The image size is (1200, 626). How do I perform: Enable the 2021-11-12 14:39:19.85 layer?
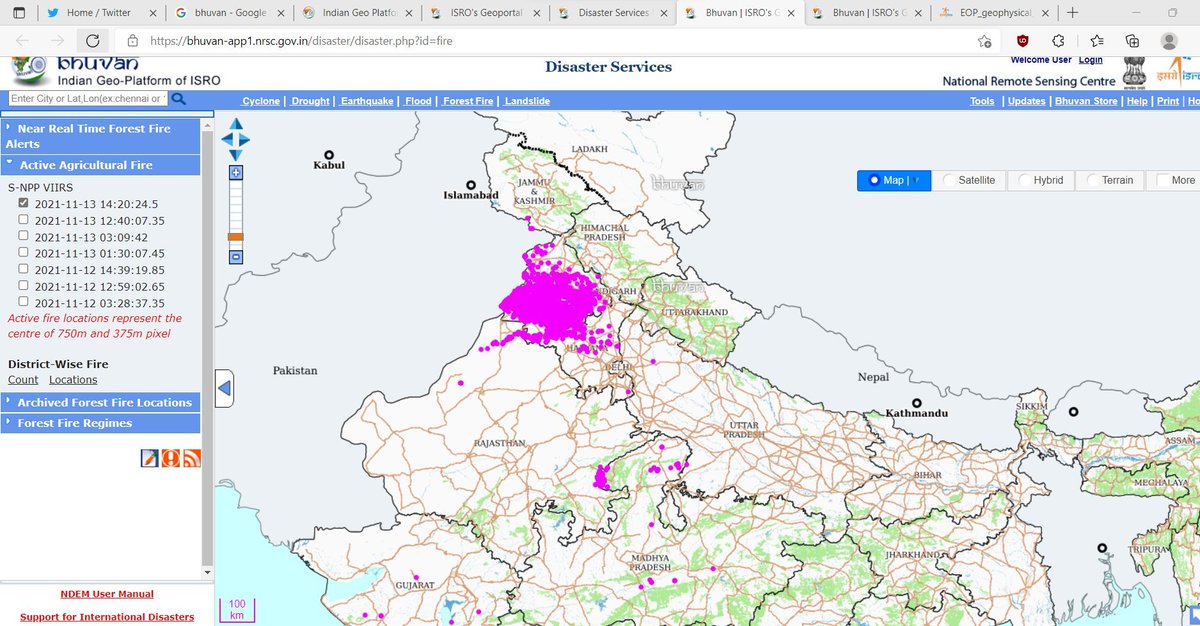(24, 269)
